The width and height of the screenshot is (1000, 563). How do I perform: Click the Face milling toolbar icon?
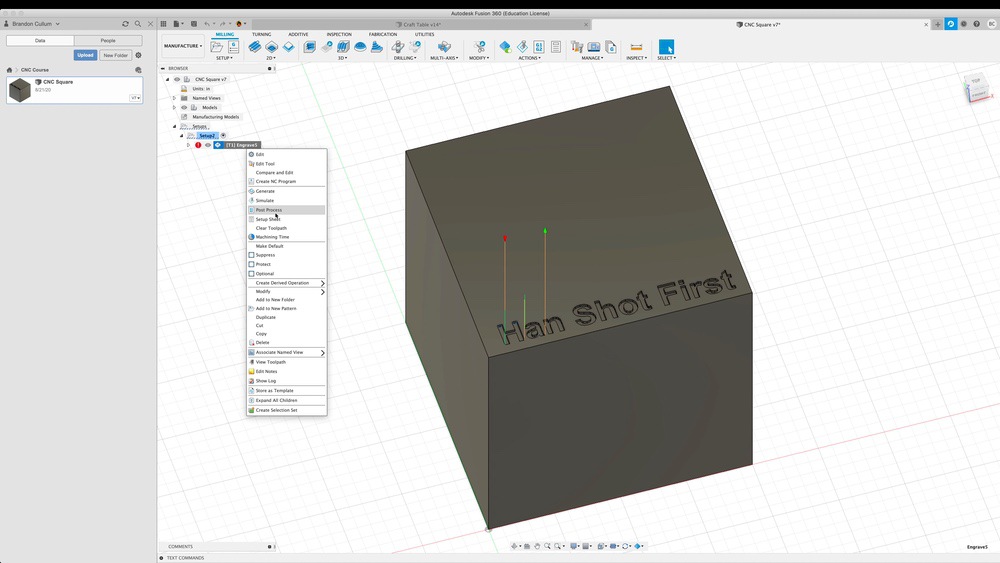click(x=288, y=47)
